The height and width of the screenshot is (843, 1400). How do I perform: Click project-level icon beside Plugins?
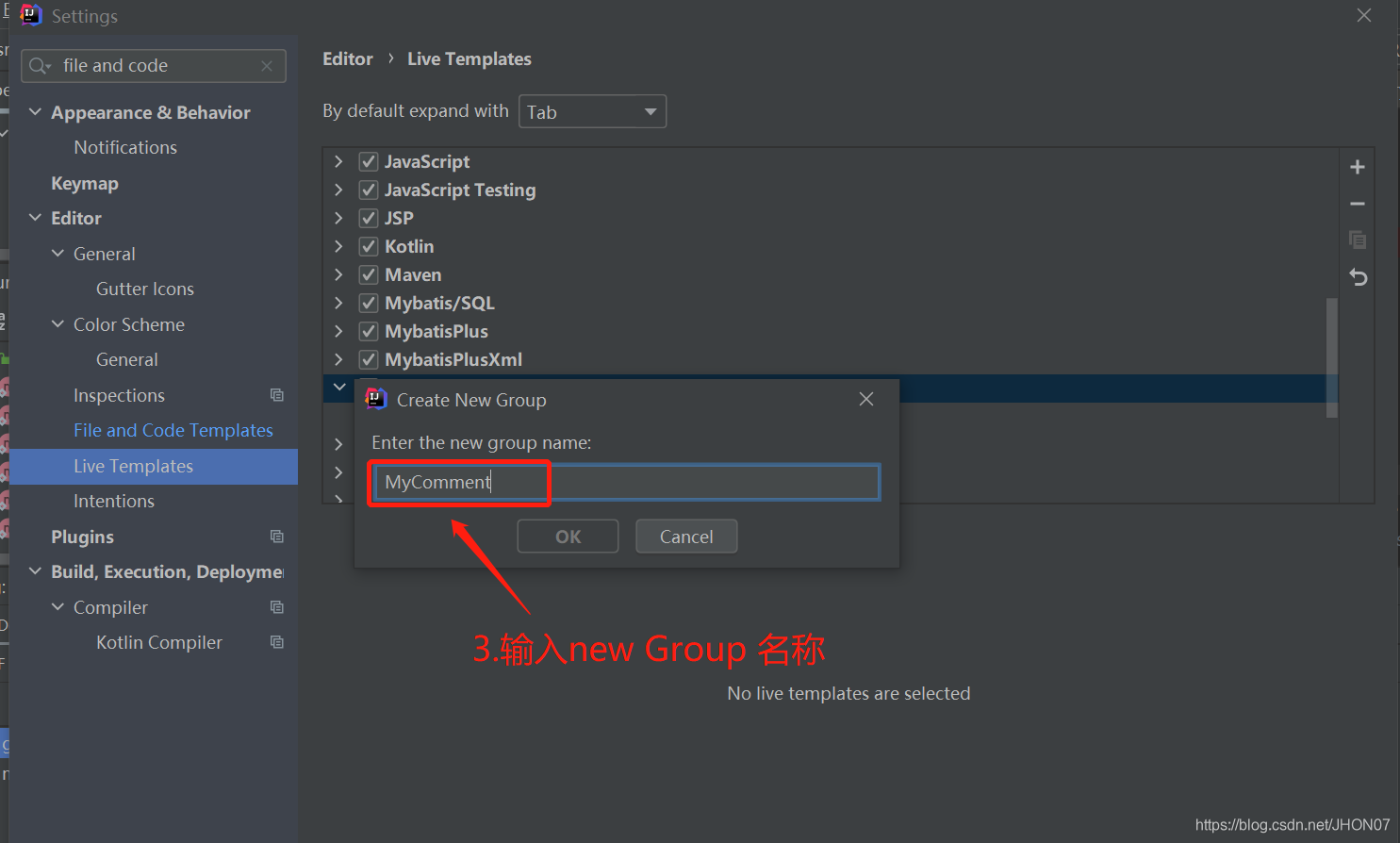click(277, 537)
